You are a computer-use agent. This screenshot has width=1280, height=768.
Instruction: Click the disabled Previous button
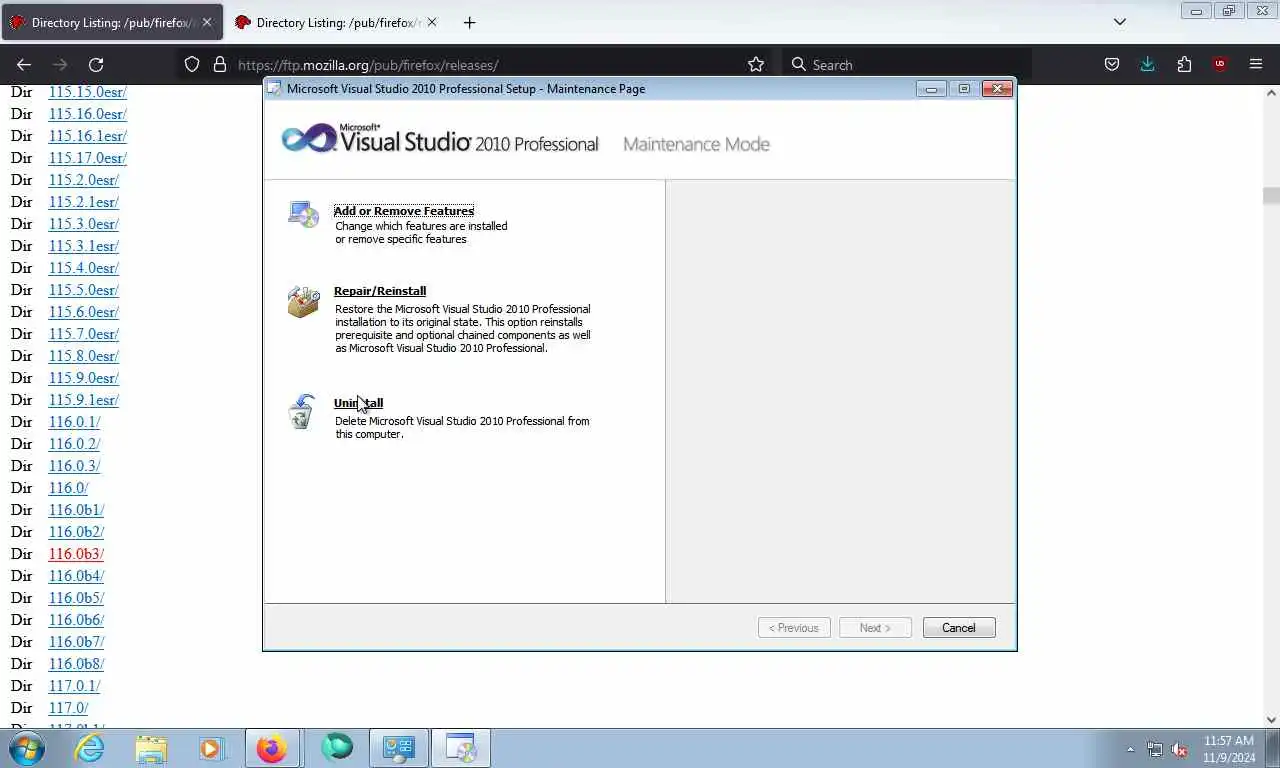(x=794, y=628)
